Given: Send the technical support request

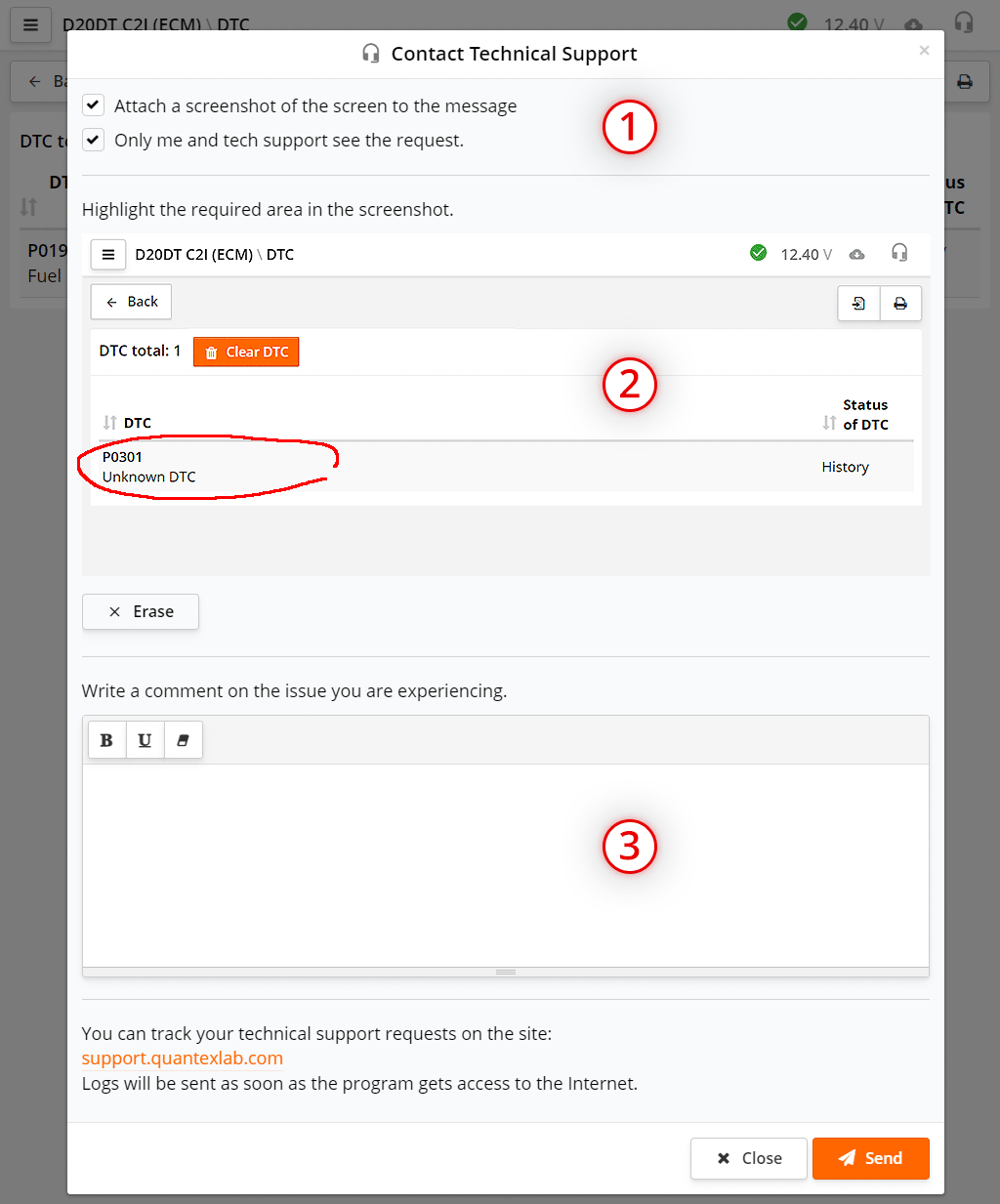Looking at the screenshot, I should [870, 1158].
